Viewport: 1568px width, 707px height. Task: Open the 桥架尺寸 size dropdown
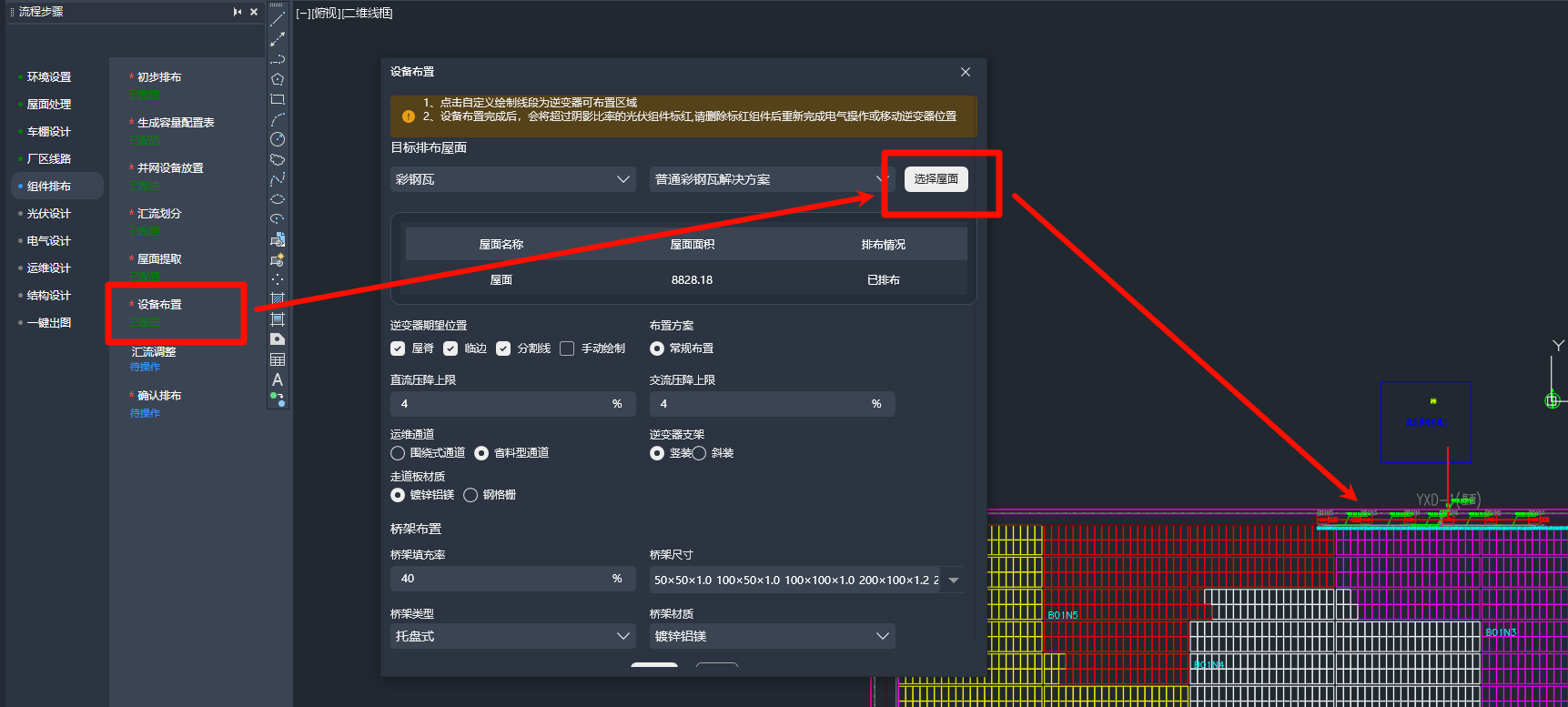click(953, 580)
